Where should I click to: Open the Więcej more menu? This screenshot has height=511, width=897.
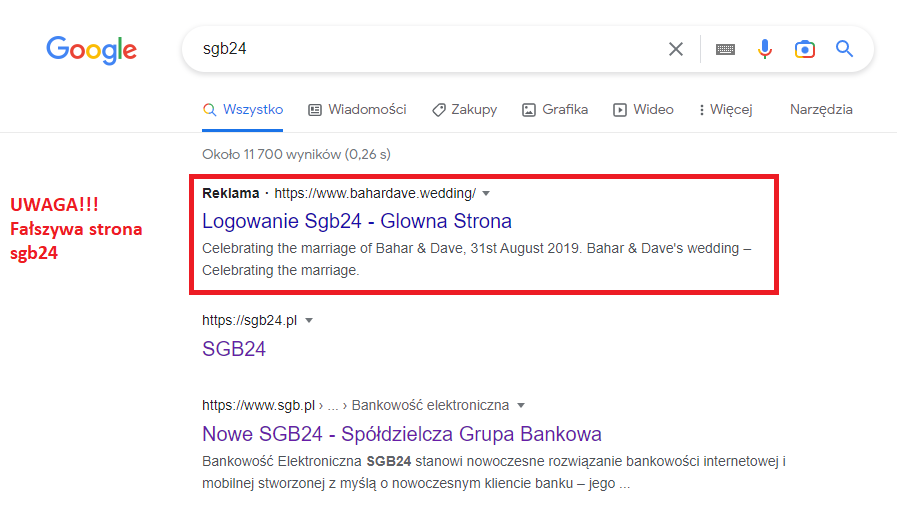[725, 109]
